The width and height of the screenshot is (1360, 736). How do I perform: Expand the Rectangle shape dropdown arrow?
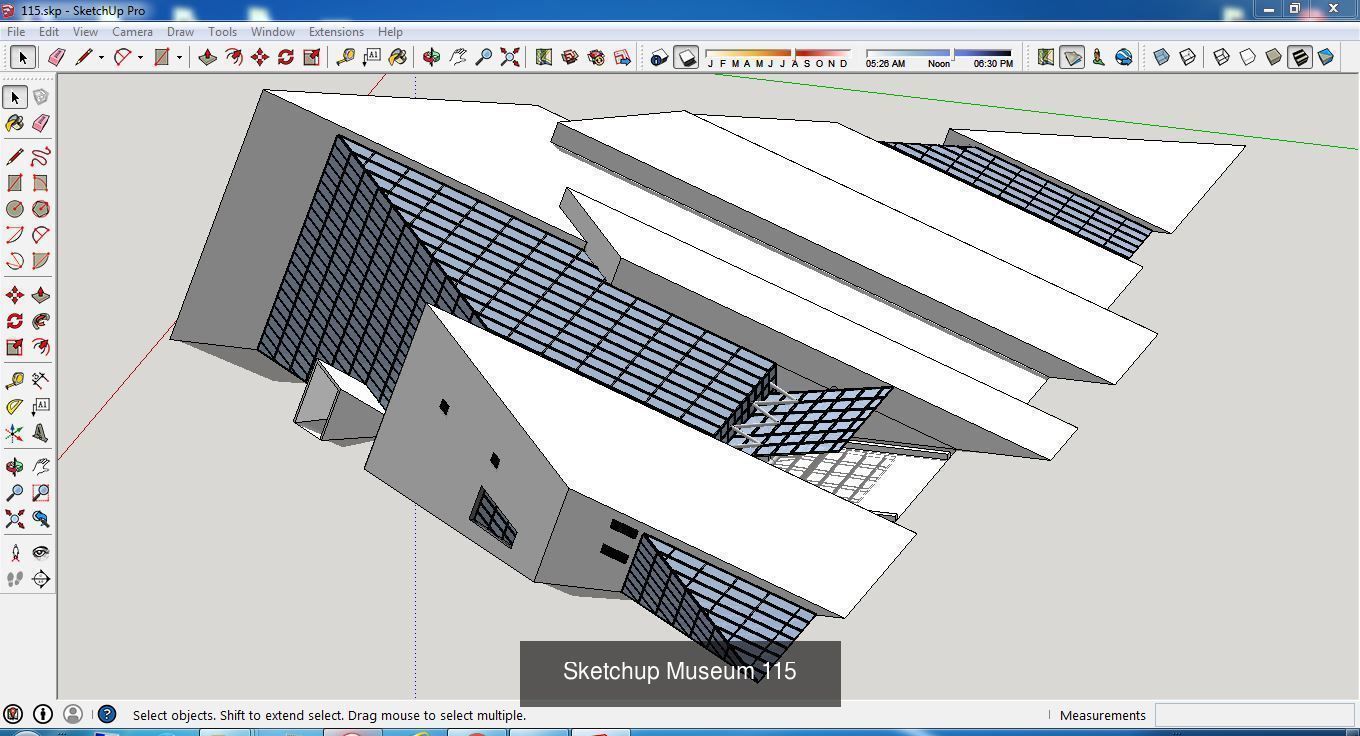(179, 57)
